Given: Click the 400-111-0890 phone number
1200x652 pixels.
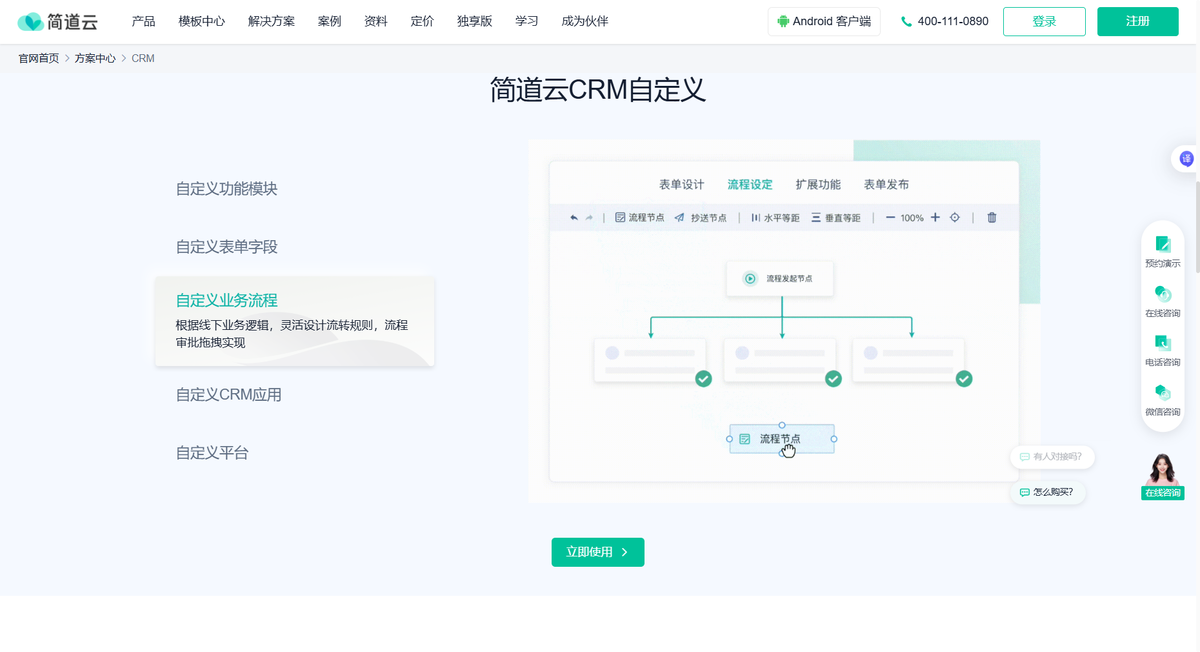Looking at the screenshot, I should pos(953,21).
